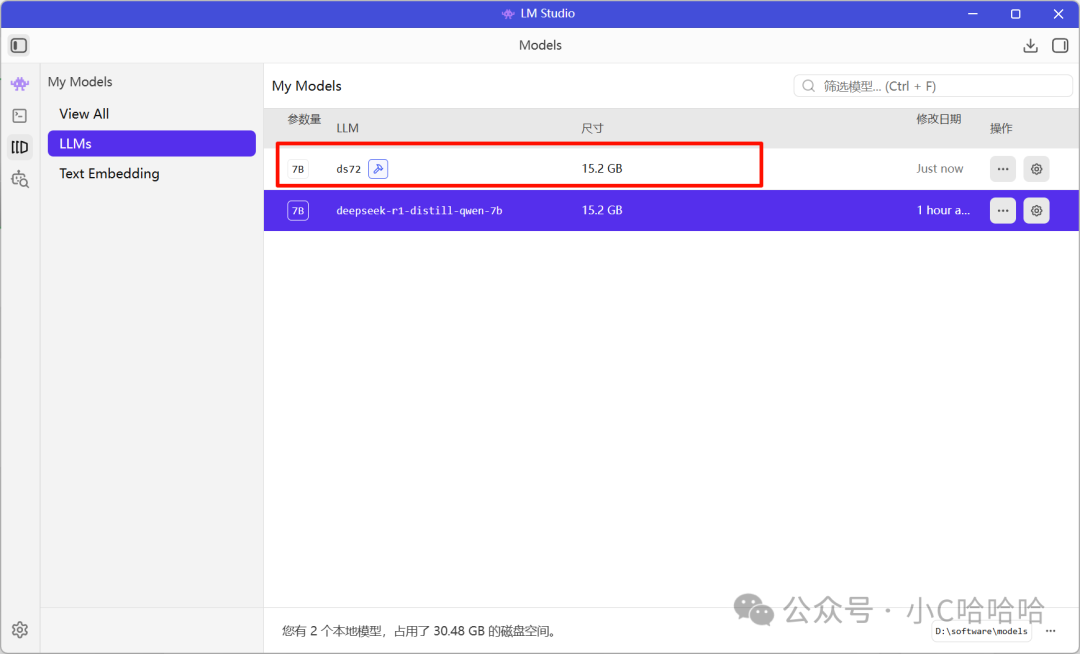Click the 1 hour a... modified date

coord(943,211)
